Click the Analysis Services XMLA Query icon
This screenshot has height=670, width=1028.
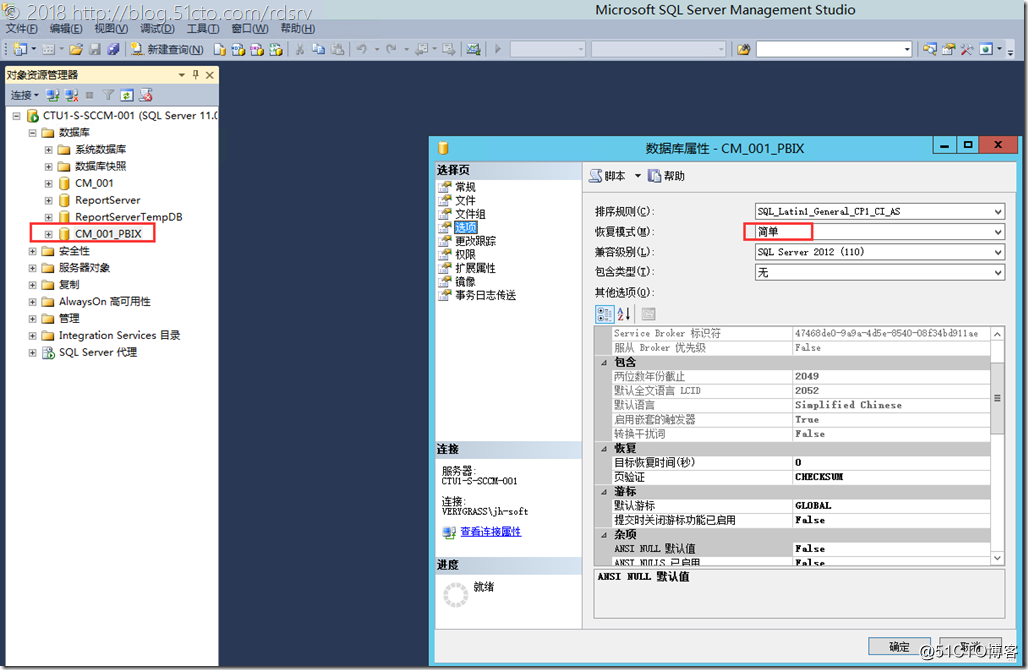point(276,49)
